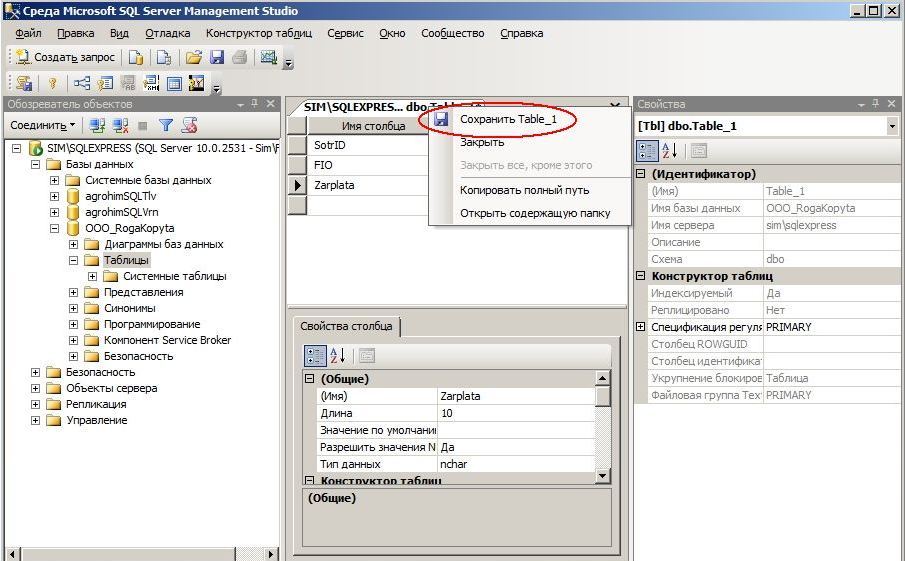
Task: Click the activity monitor icon
Action: coord(268,57)
